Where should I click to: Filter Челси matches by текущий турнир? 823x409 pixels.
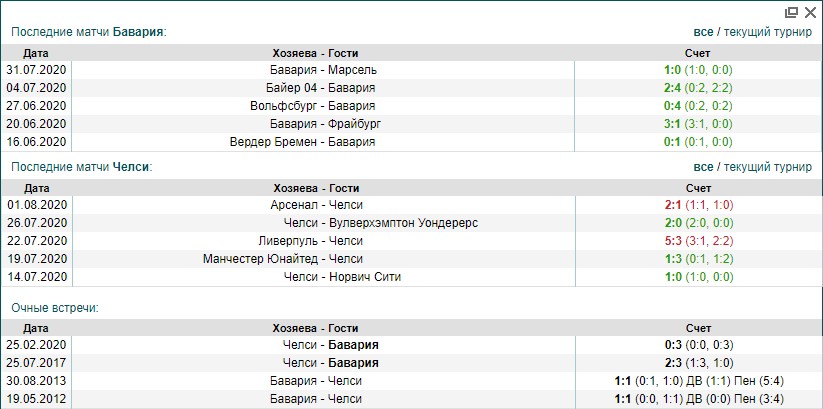[770, 167]
